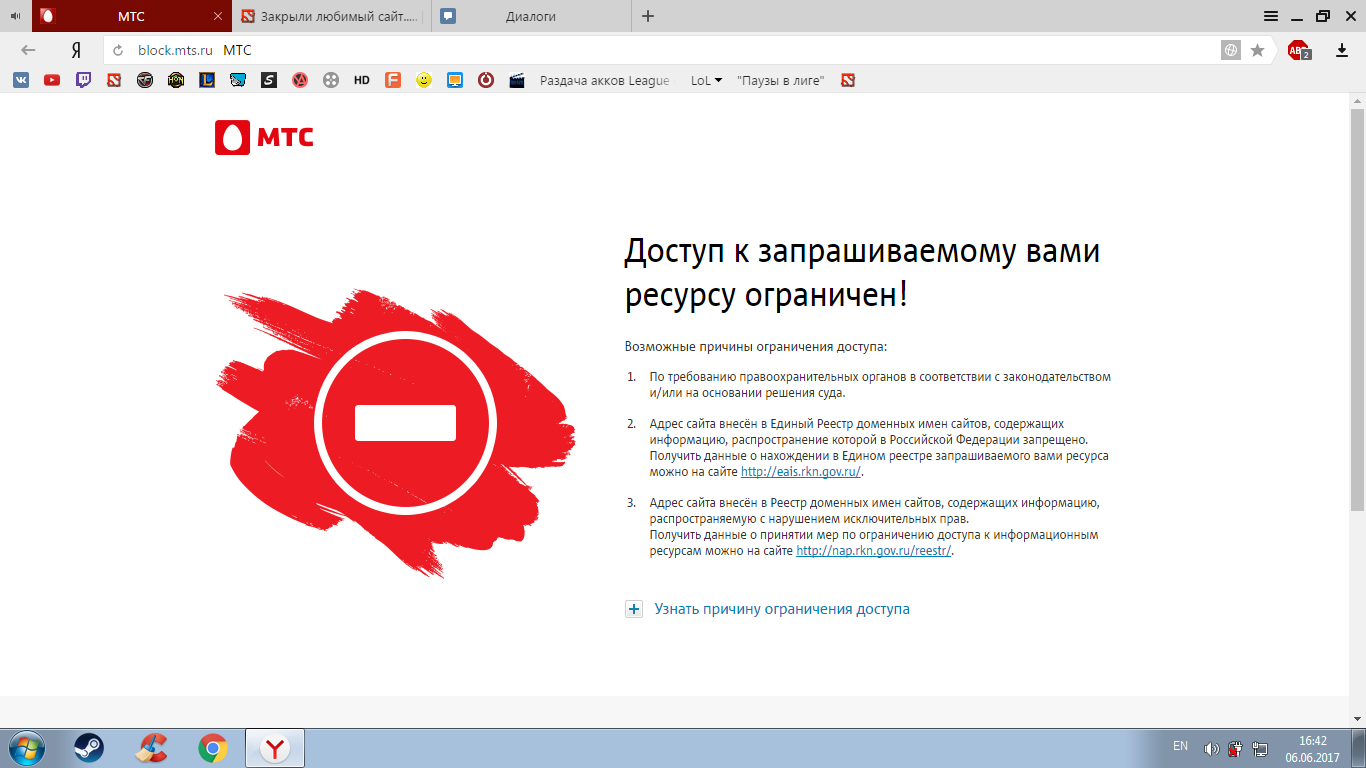Open the blue monitor bookmark icon
The height and width of the screenshot is (768, 1366).
coord(455,80)
